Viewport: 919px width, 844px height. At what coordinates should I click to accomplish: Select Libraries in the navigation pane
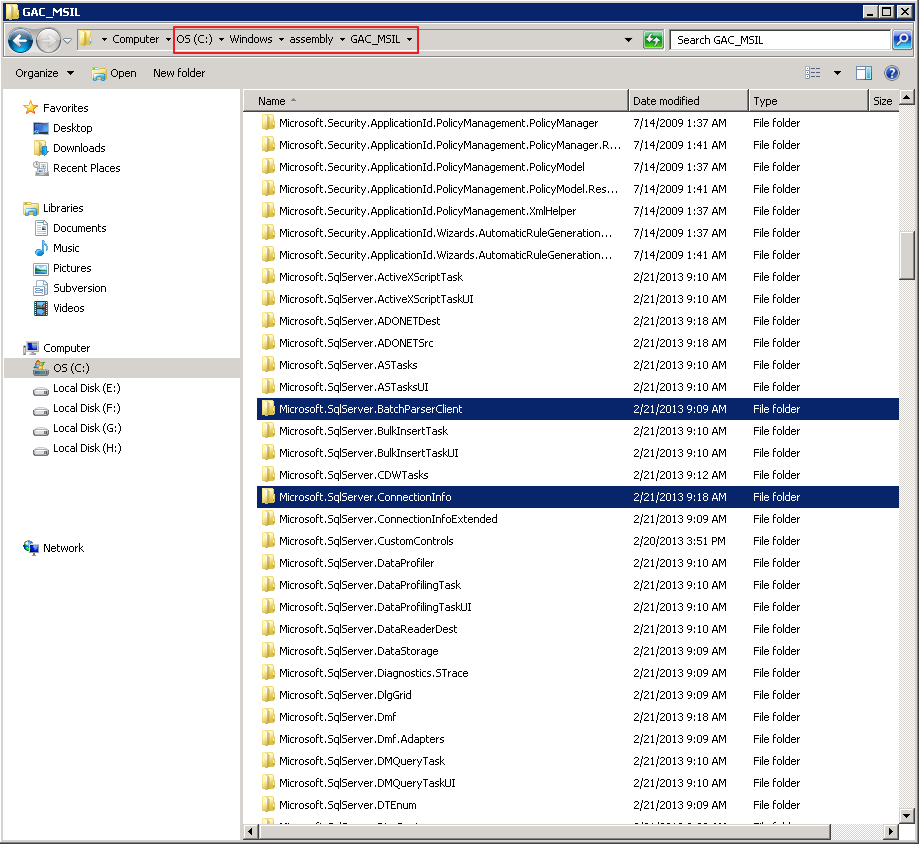[63, 208]
